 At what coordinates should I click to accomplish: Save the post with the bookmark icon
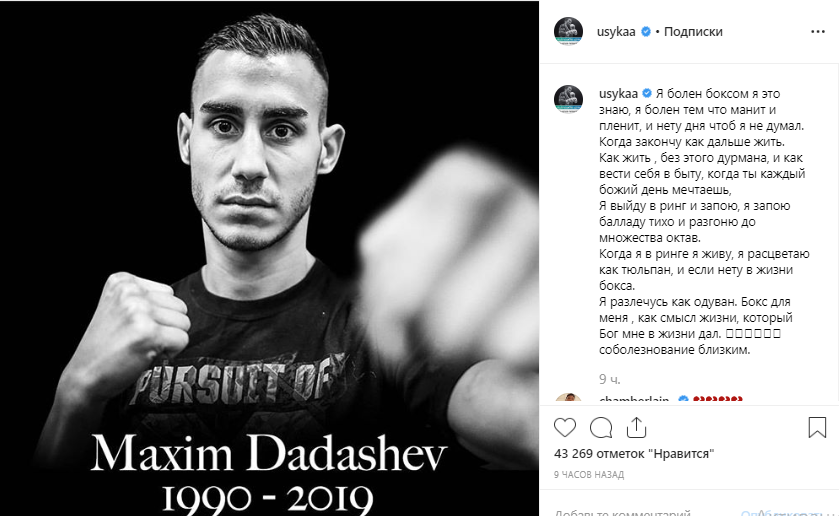pos(817,428)
